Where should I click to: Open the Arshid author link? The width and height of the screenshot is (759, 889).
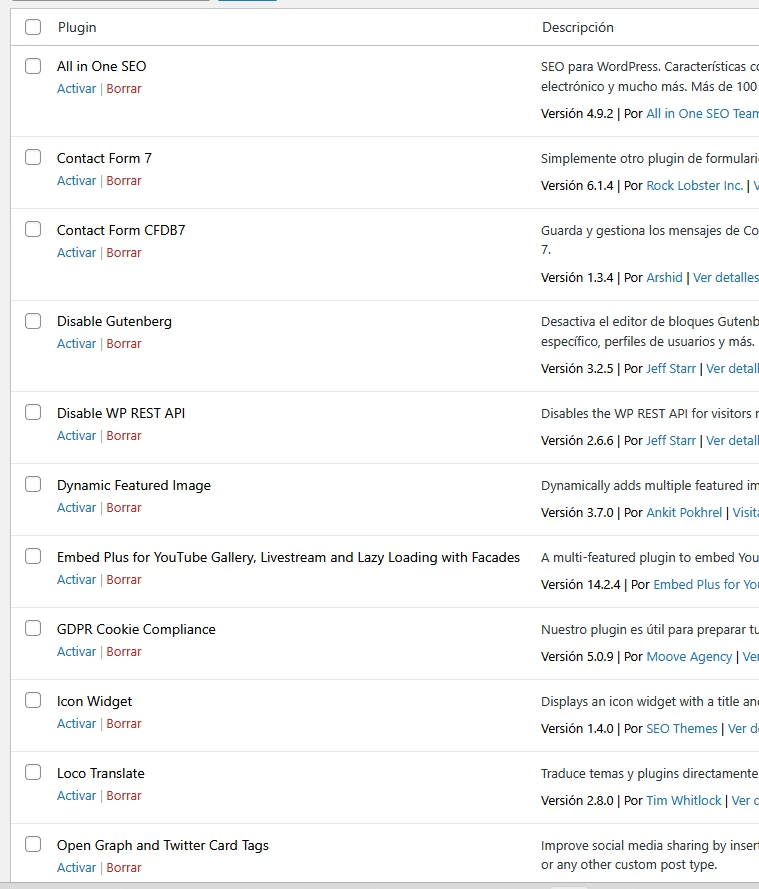click(664, 277)
